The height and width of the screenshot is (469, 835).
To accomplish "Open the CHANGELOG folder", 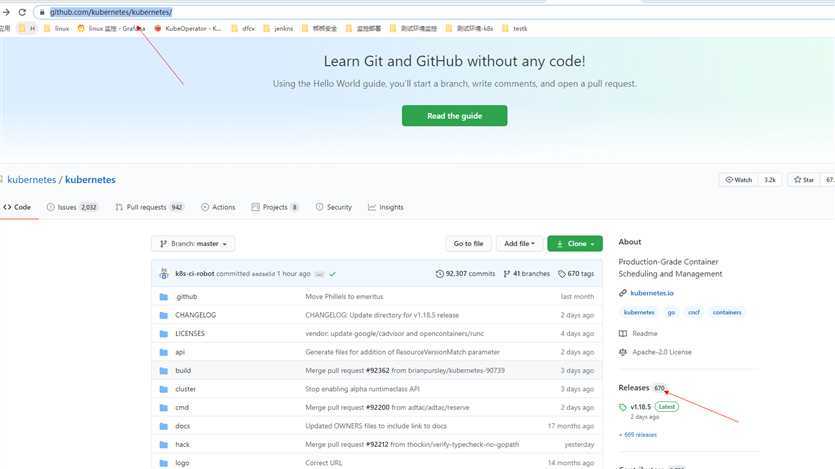I will point(195,315).
